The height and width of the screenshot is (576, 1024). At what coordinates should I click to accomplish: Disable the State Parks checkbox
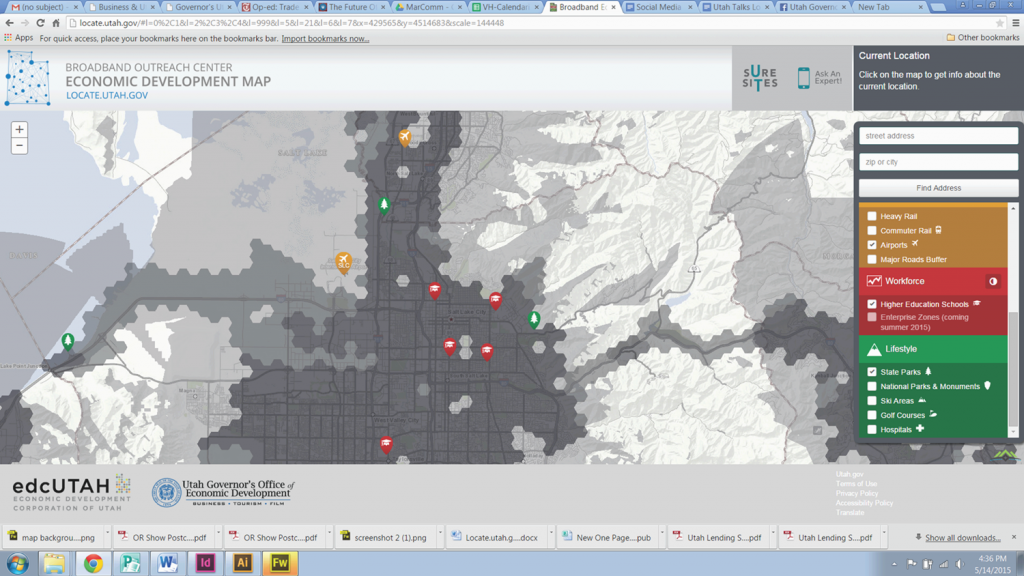pos(871,372)
